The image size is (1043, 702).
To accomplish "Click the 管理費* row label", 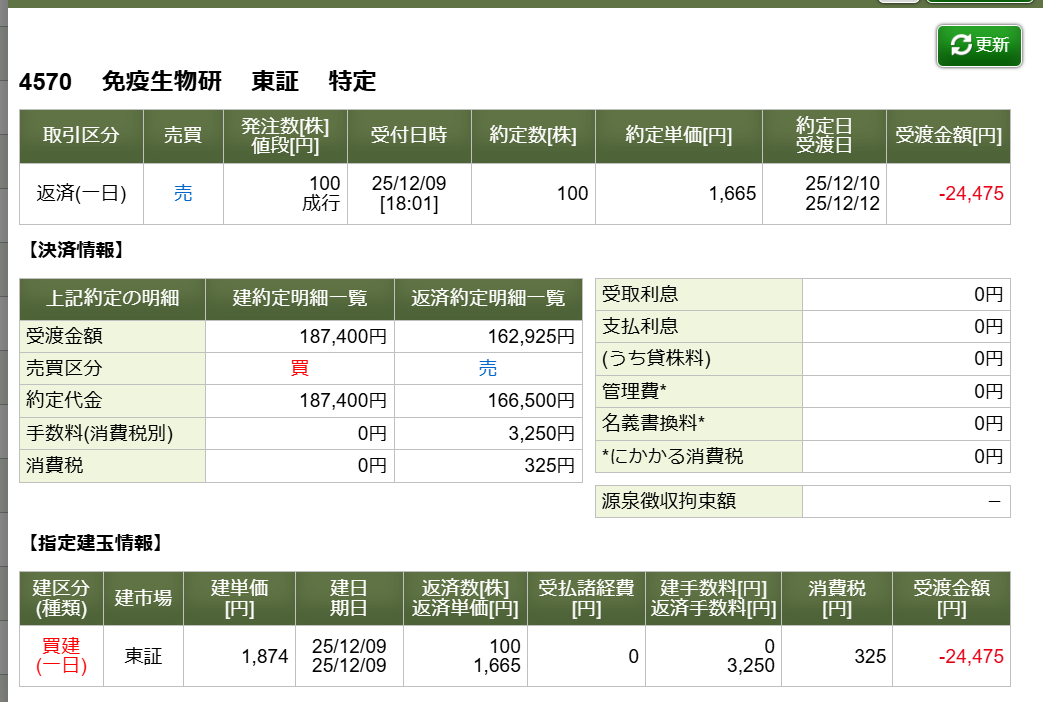I will 635,391.
